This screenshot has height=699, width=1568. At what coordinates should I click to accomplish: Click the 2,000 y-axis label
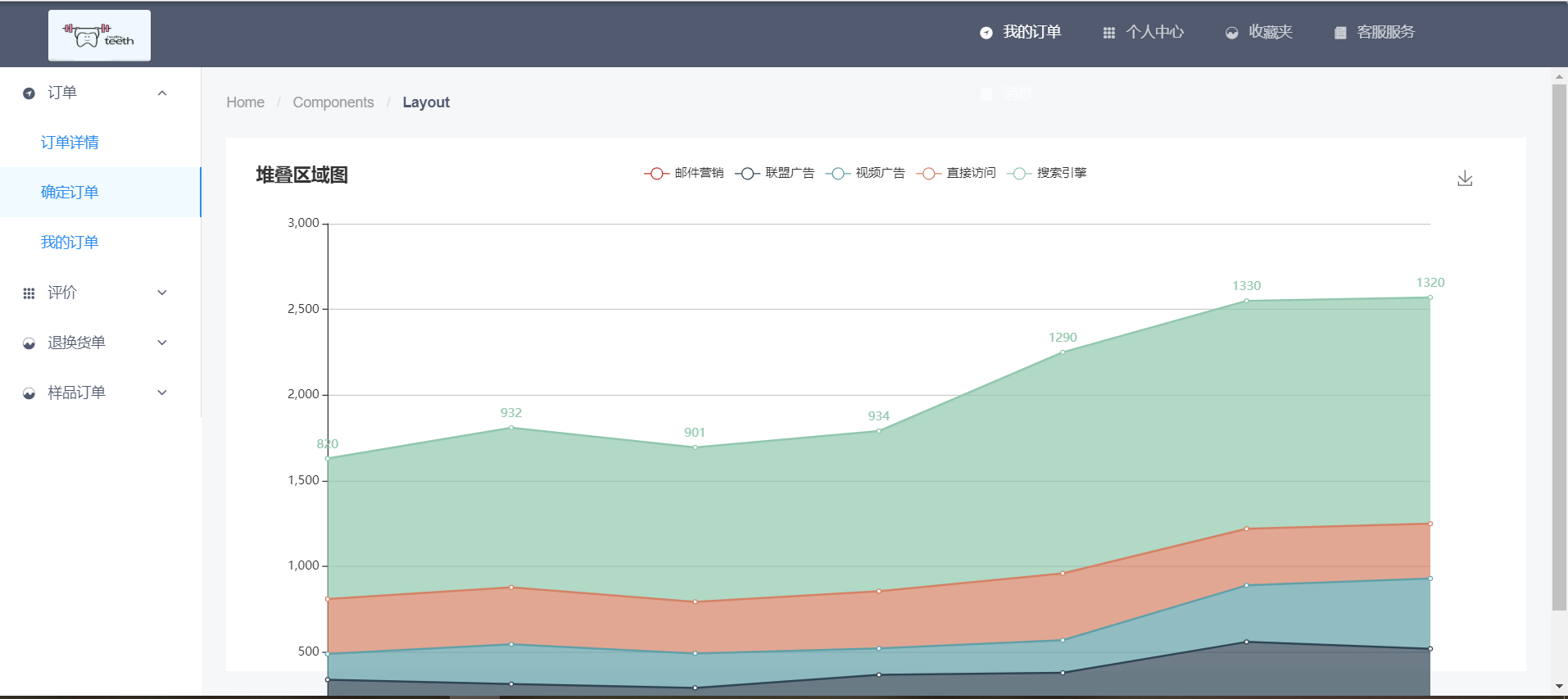pos(303,394)
